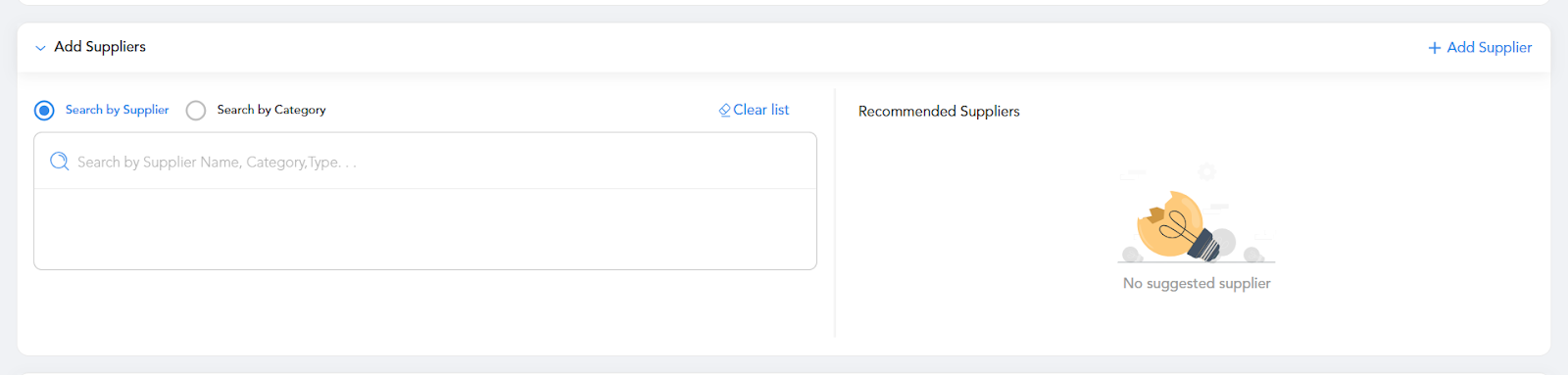Click the eraser icon next to Clear list
The image size is (1568, 375).
725,111
